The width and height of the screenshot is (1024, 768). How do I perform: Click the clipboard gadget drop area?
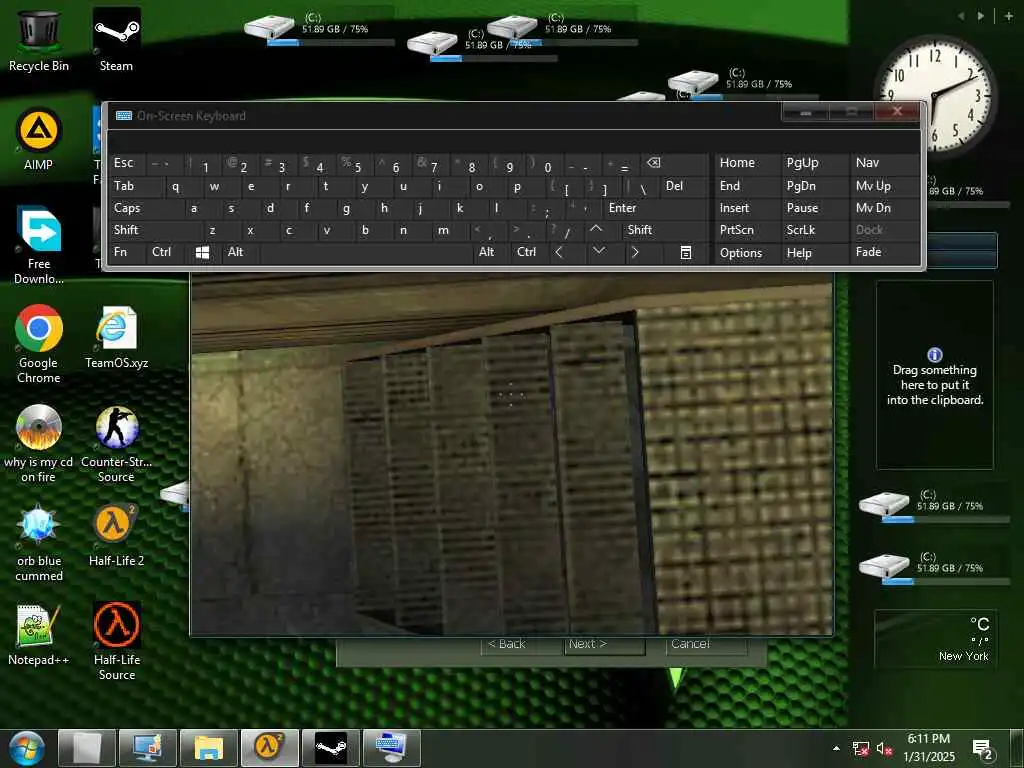pos(935,375)
